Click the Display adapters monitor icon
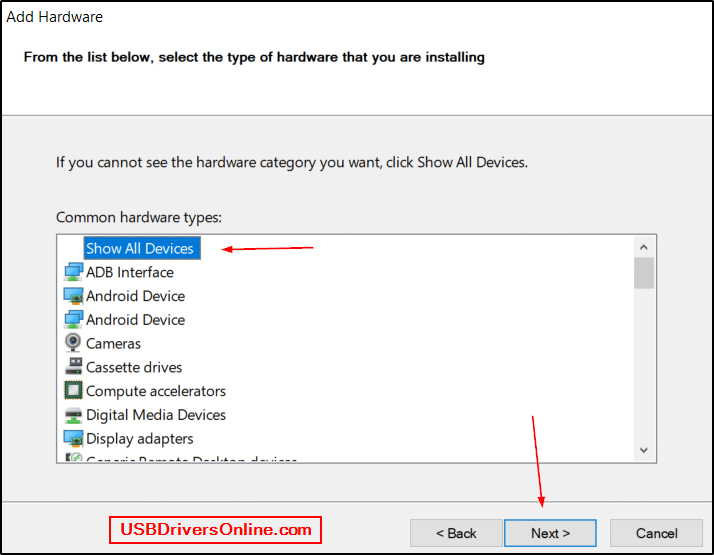714x555 pixels. pos(73,439)
